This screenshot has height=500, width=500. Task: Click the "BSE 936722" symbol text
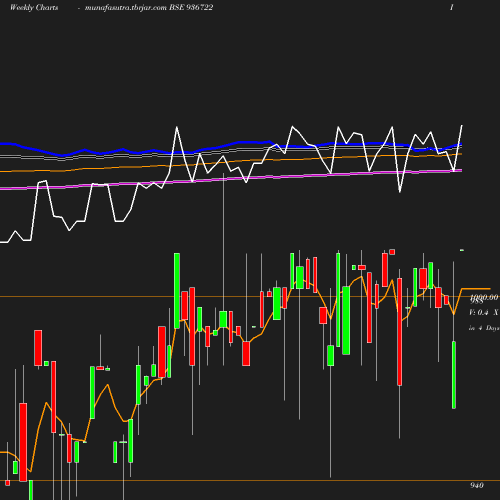click(x=191, y=8)
